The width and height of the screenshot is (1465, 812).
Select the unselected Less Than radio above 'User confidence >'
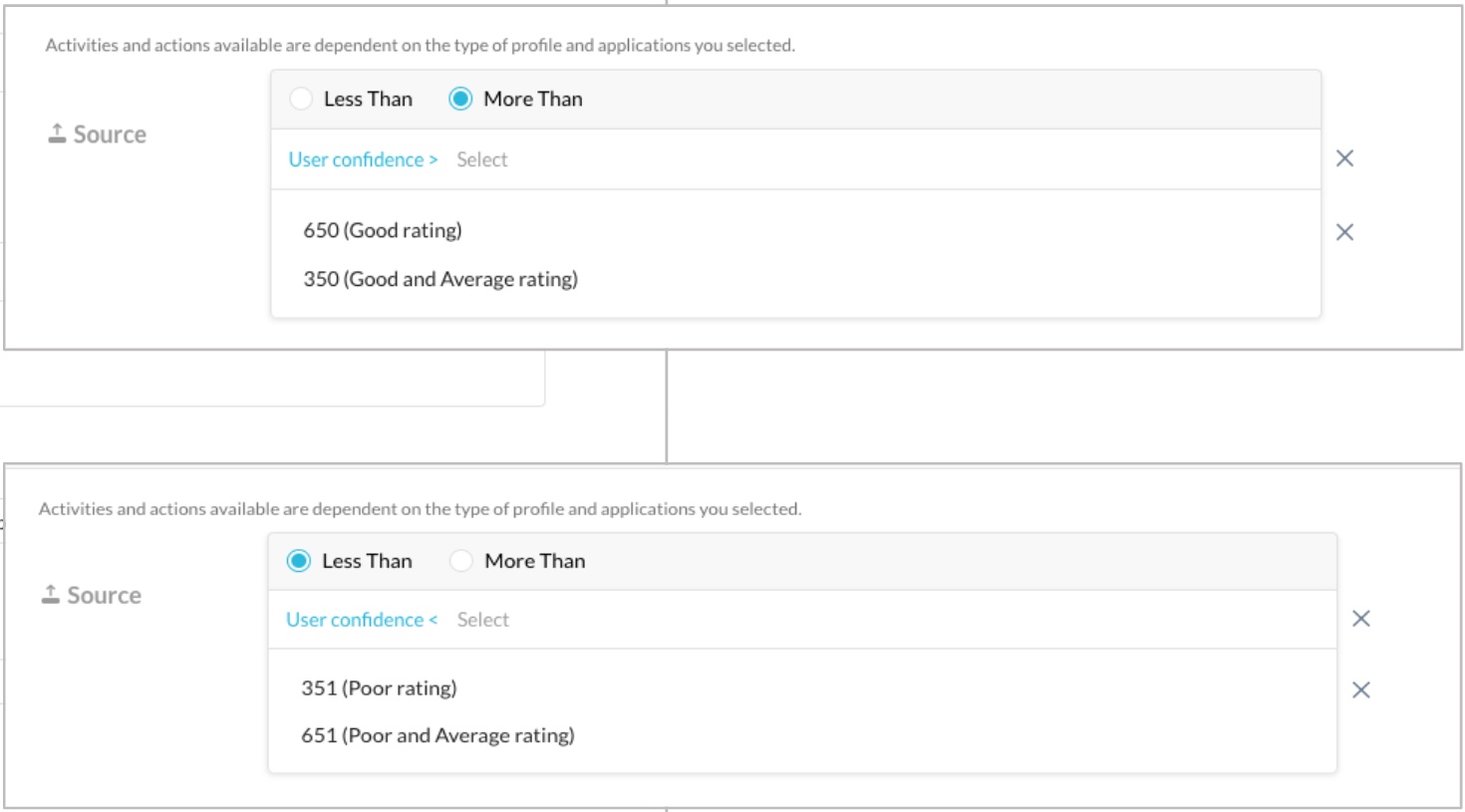click(301, 99)
